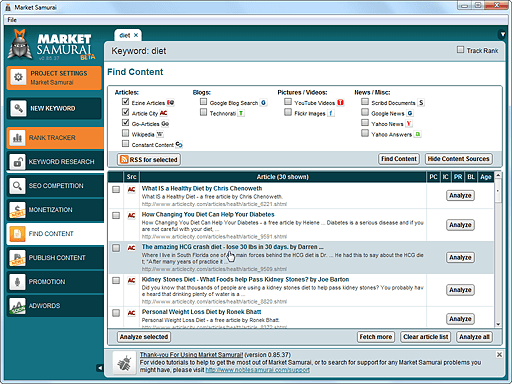512x384 pixels.
Task: Dismiss the notification bar with the X
Action: coord(499,355)
